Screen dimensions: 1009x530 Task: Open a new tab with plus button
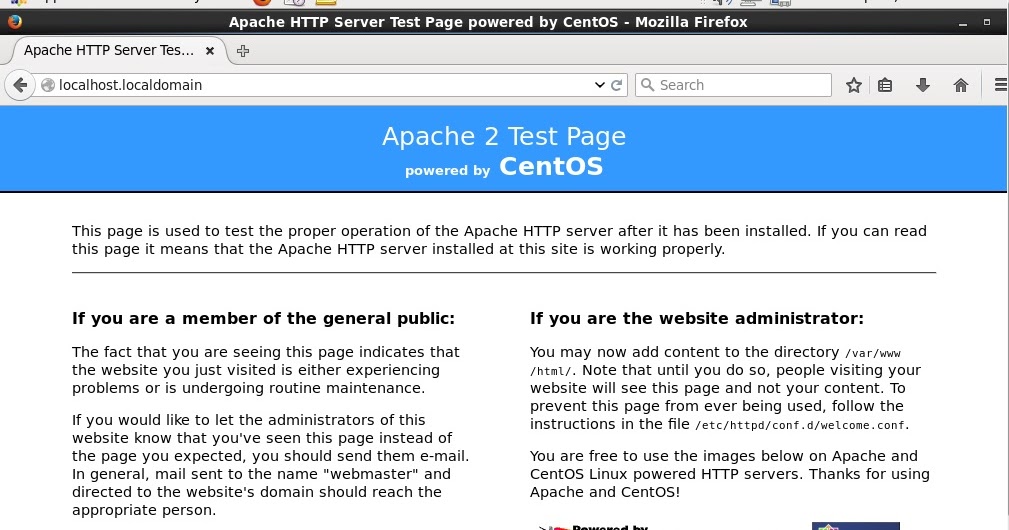pos(243,51)
